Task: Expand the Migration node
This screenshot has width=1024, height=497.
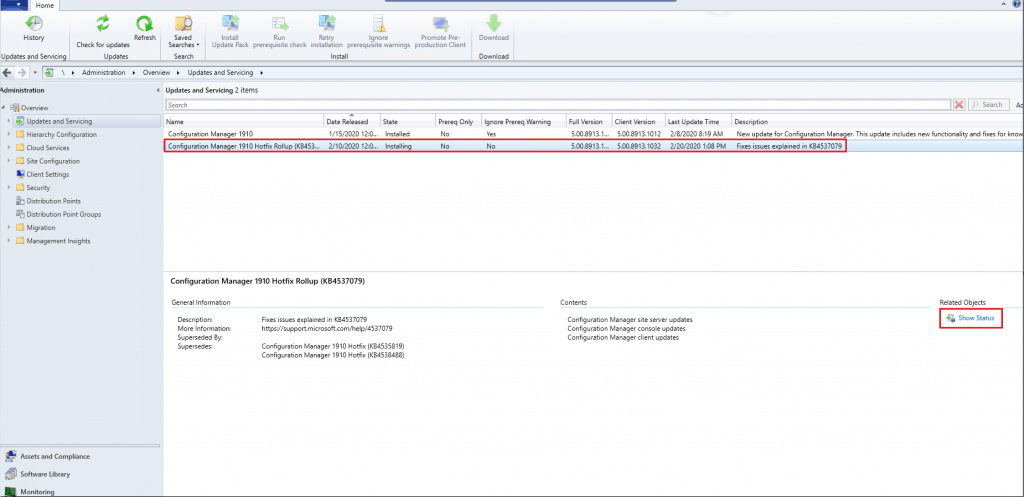Action: click(x=9, y=227)
